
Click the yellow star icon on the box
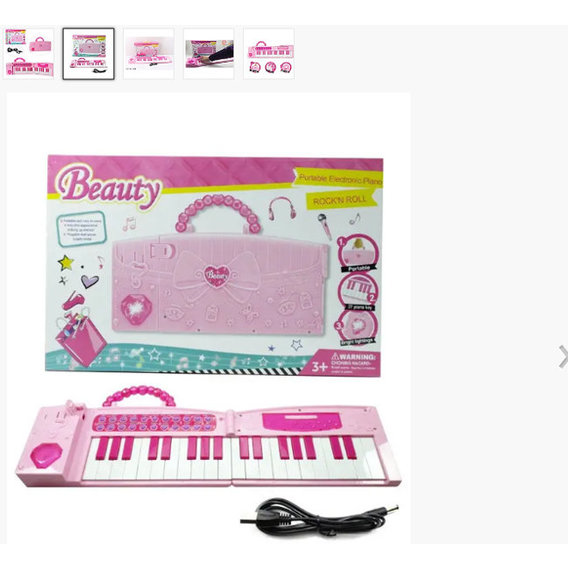(66, 263)
